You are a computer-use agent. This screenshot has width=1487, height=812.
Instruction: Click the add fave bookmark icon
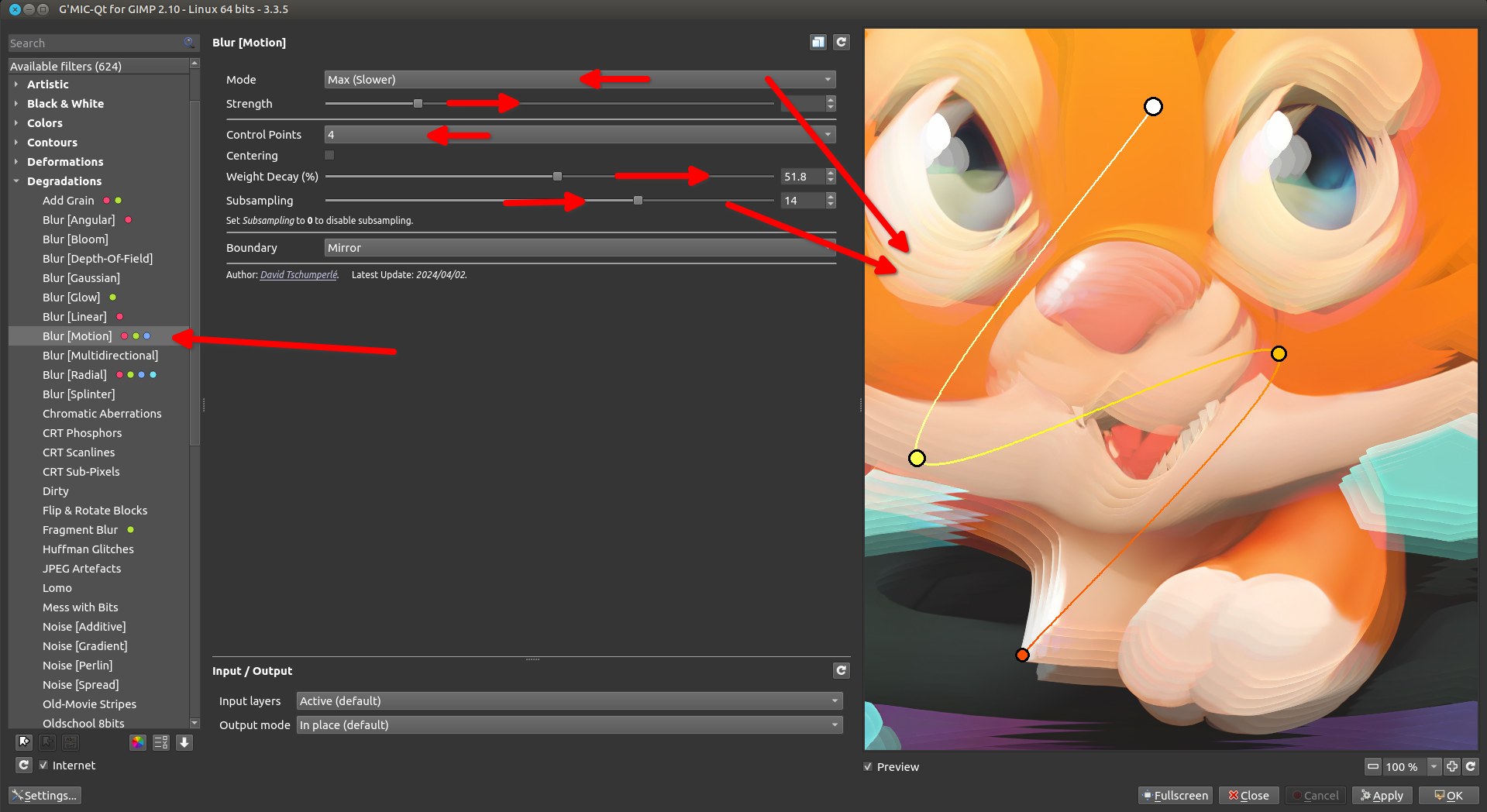24,742
